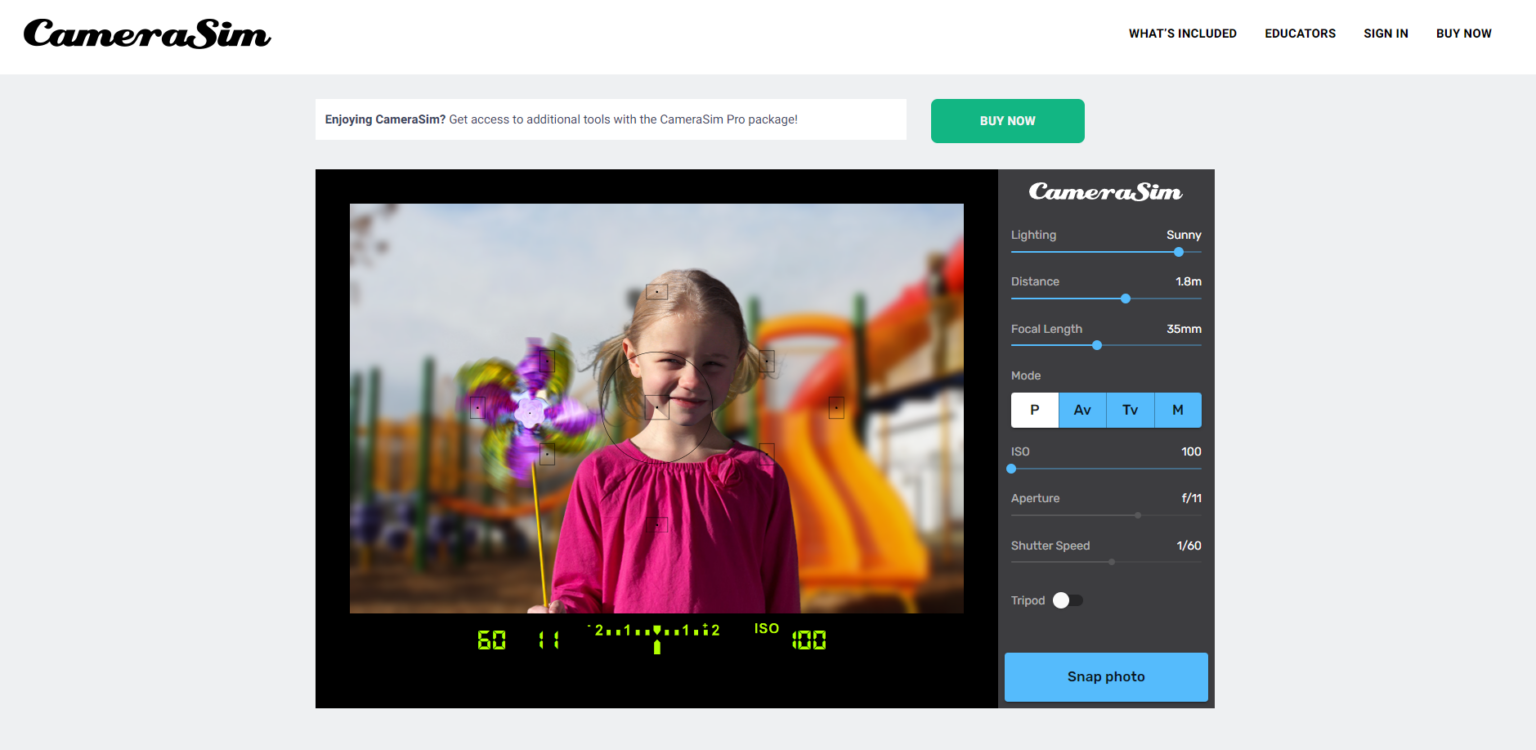1536x750 pixels.
Task: Select Av aperture priority mode
Action: coord(1082,410)
